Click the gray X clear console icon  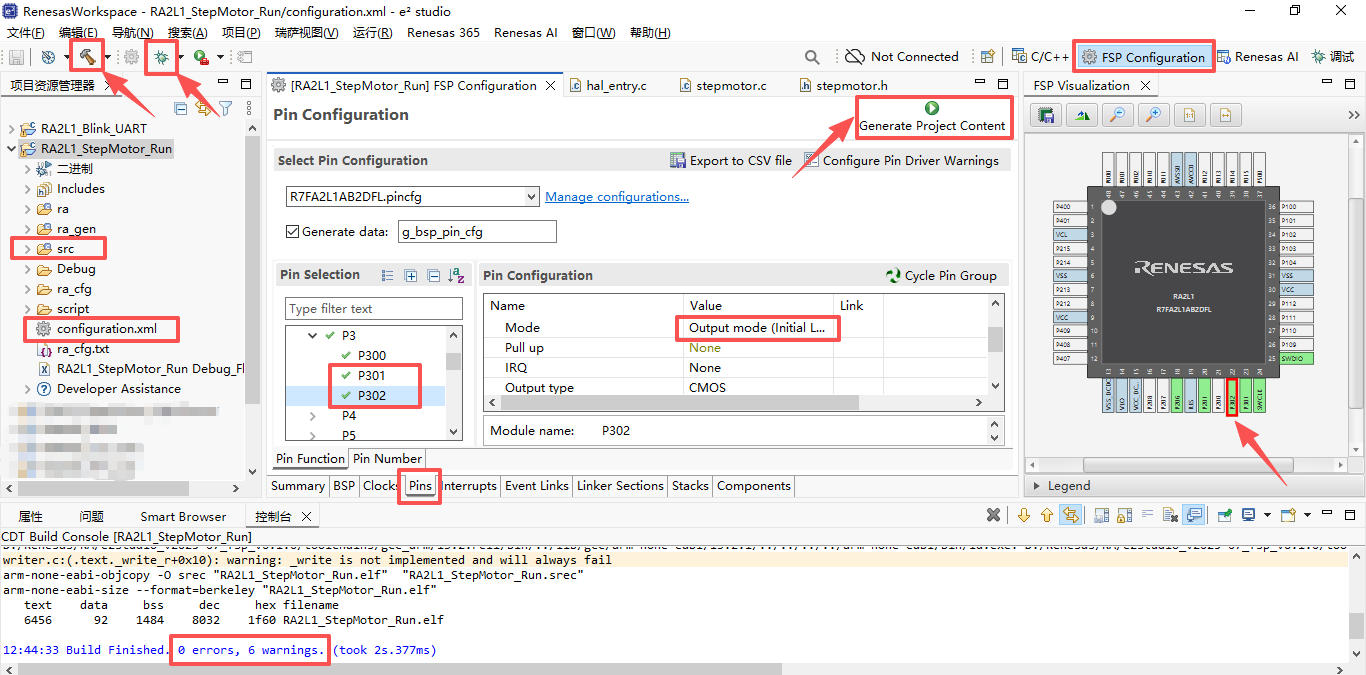tap(993, 515)
